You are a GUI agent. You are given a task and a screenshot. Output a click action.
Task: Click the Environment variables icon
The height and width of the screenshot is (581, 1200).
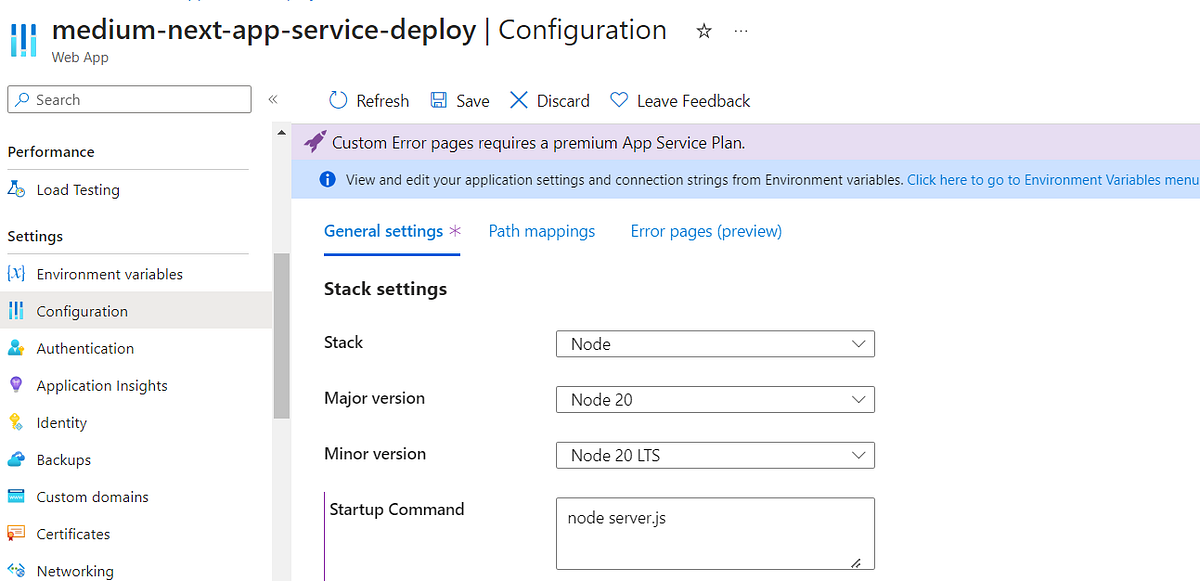pos(16,273)
